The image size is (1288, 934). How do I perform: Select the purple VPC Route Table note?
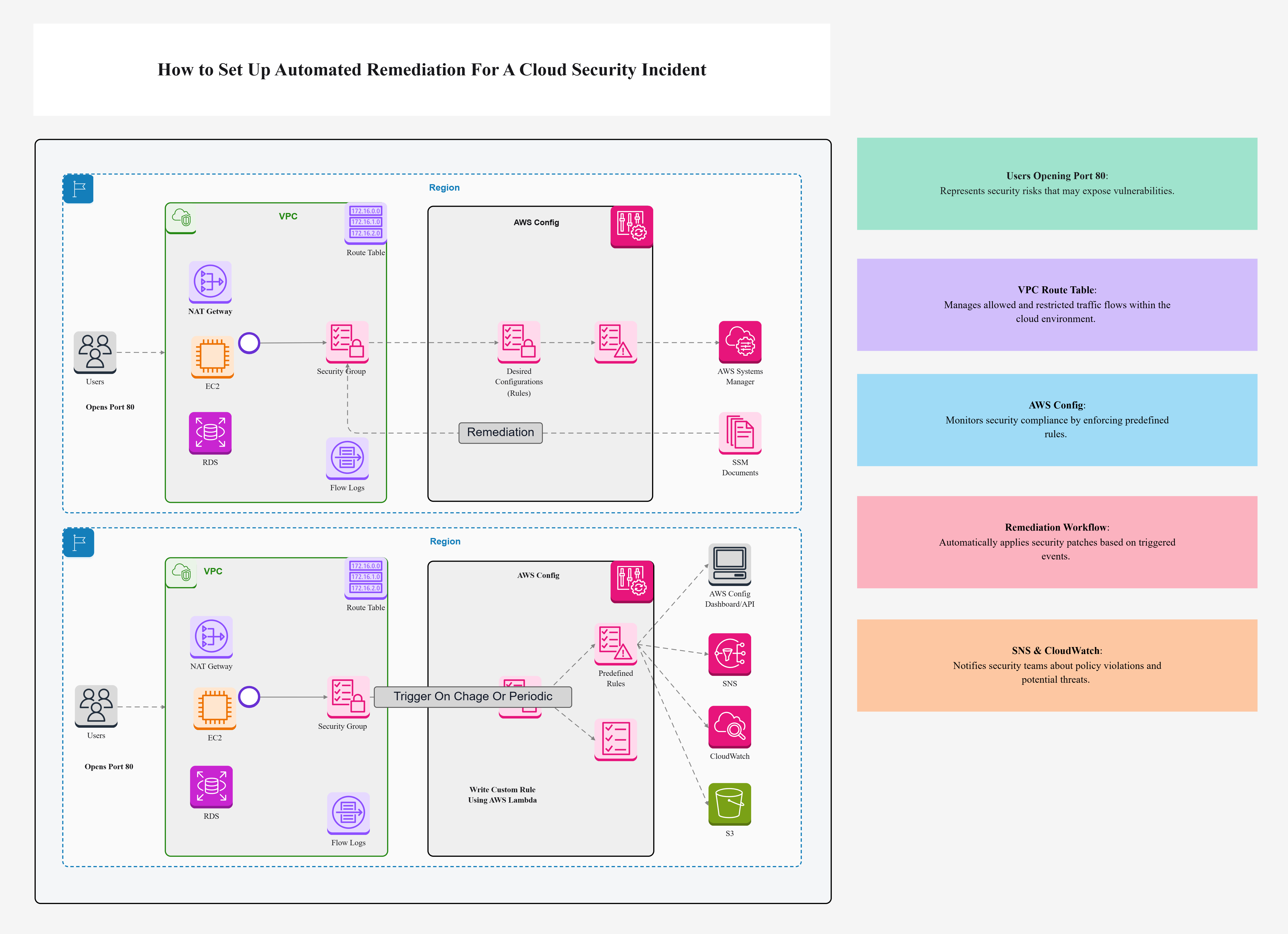[1057, 304]
